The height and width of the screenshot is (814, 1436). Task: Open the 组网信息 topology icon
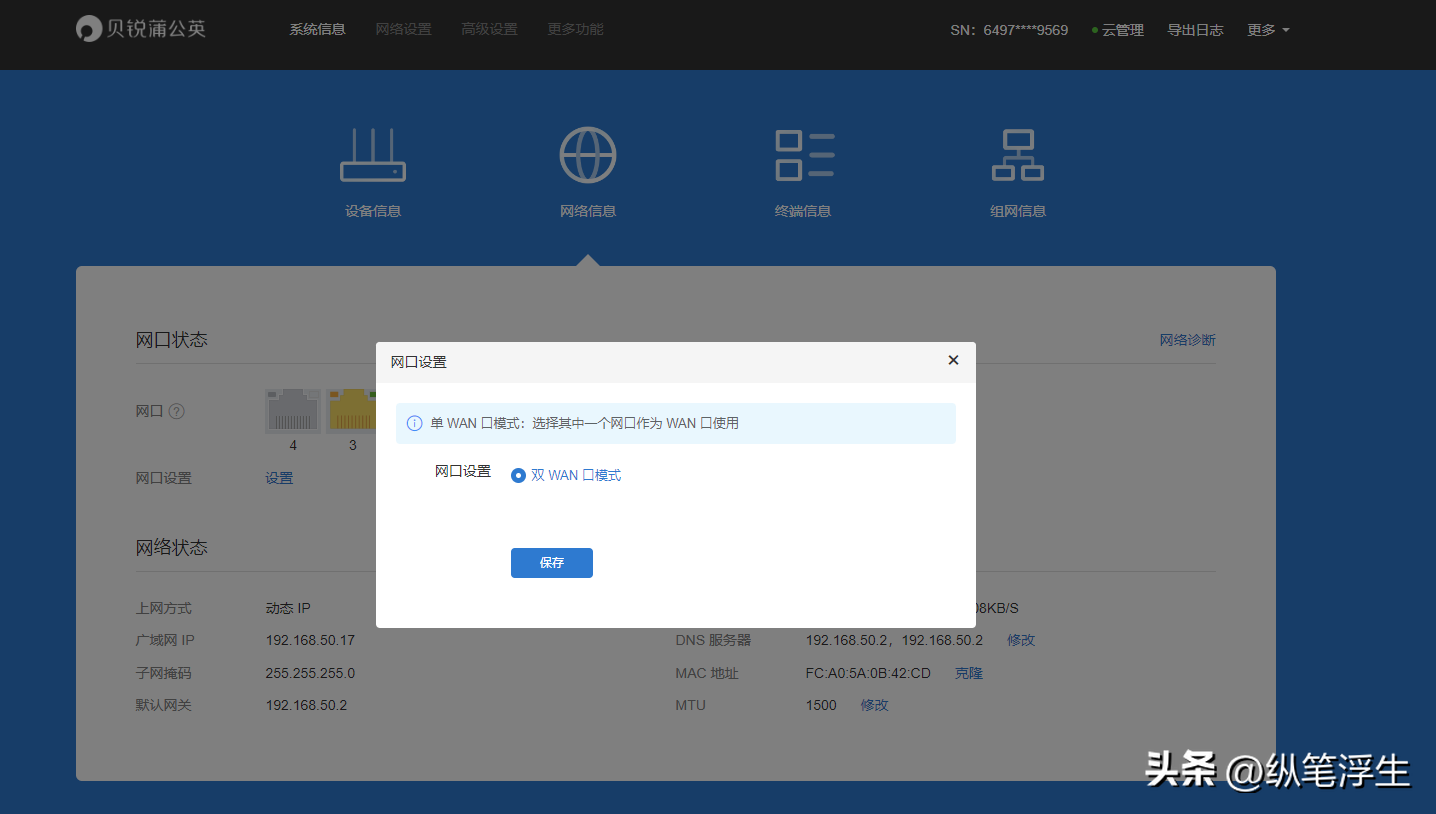(x=1018, y=155)
